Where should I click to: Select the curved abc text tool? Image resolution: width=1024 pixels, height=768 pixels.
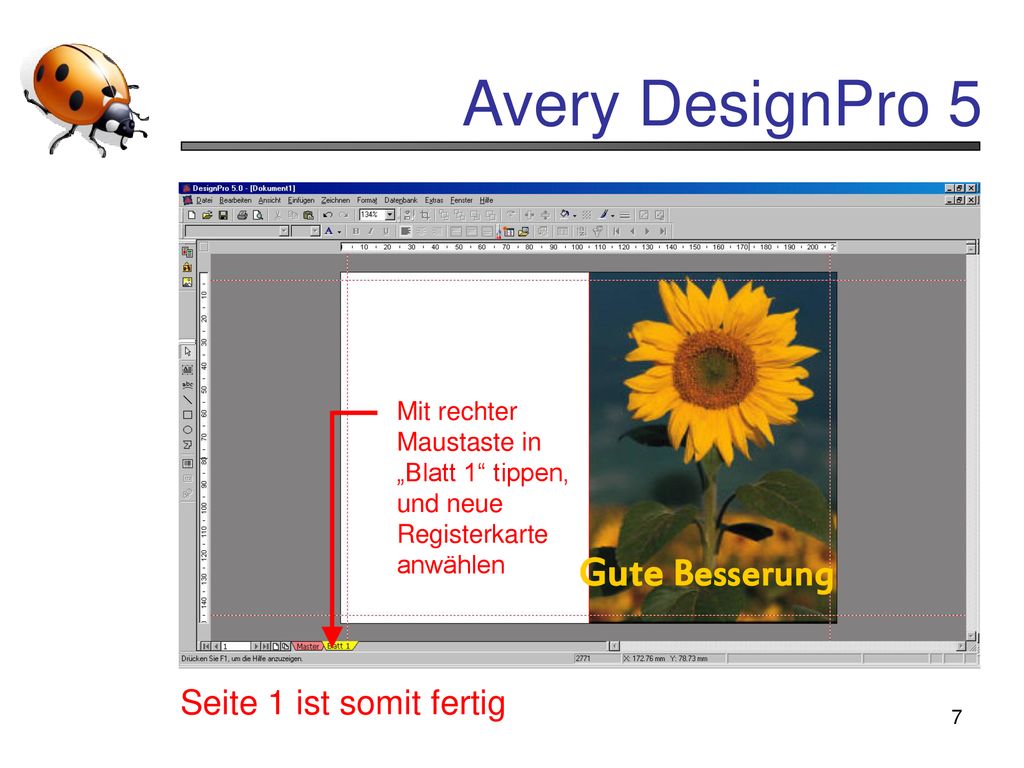point(187,385)
